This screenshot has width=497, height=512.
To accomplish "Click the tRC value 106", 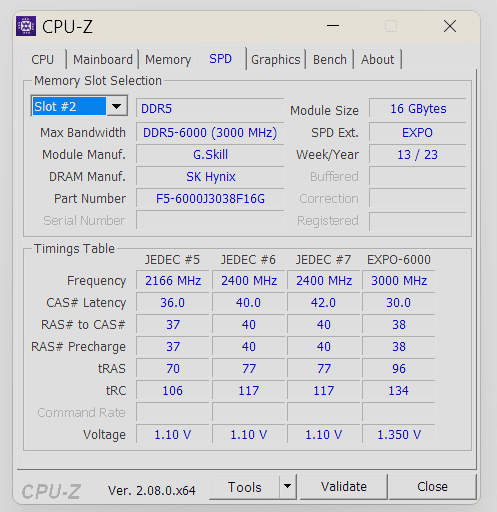I will click(173, 391).
